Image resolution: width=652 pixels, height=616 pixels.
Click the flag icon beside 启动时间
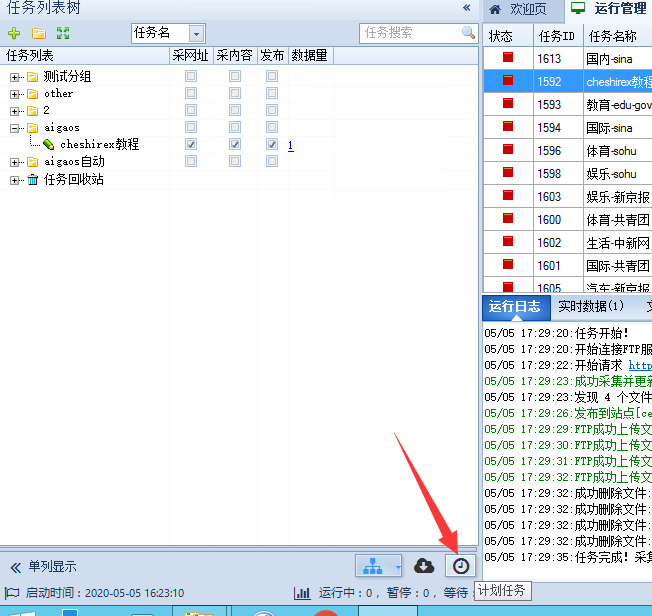12,592
